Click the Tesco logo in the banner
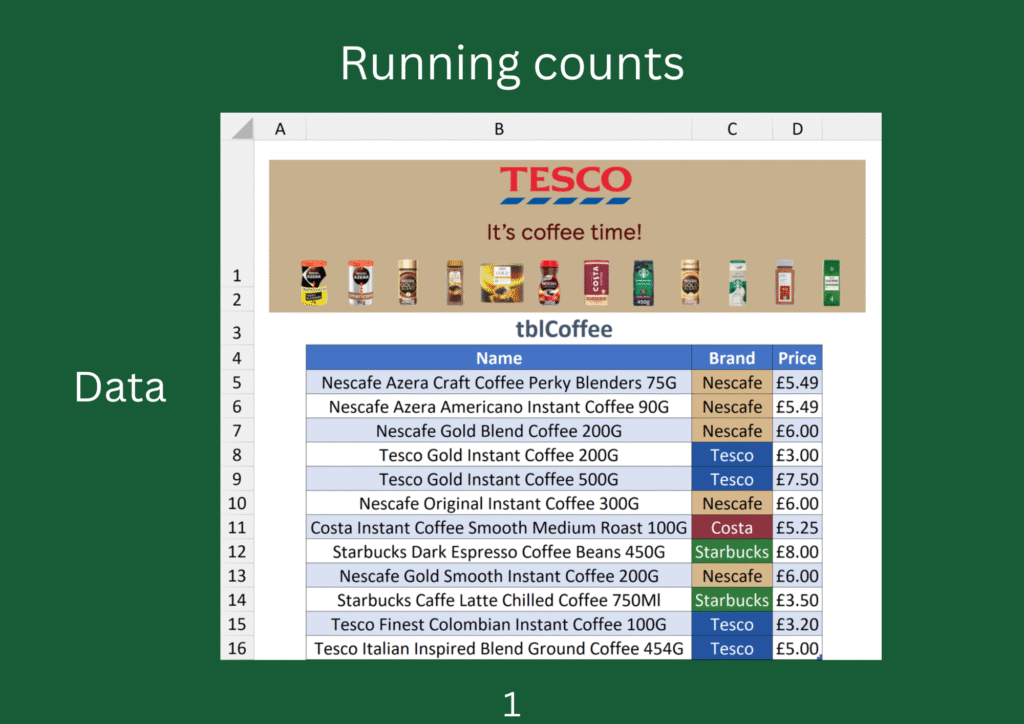 click(566, 182)
